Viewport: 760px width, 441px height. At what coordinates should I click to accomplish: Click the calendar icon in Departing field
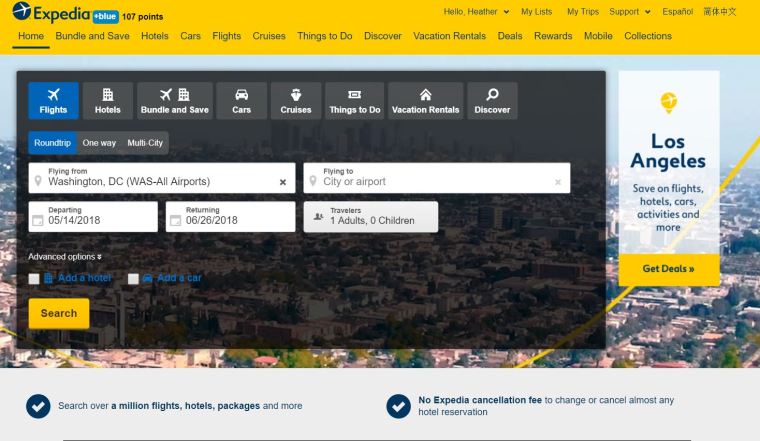[38, 220]
